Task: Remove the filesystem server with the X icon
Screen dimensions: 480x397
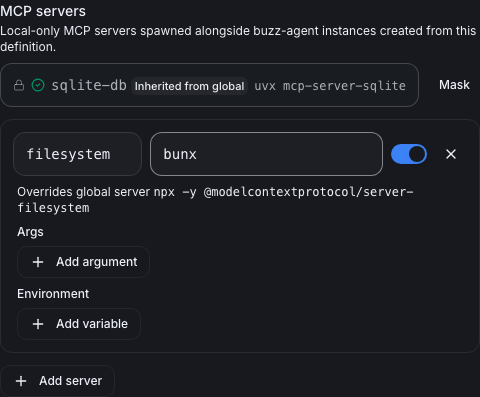Action: pyautogui.click(x=451, y=154)
